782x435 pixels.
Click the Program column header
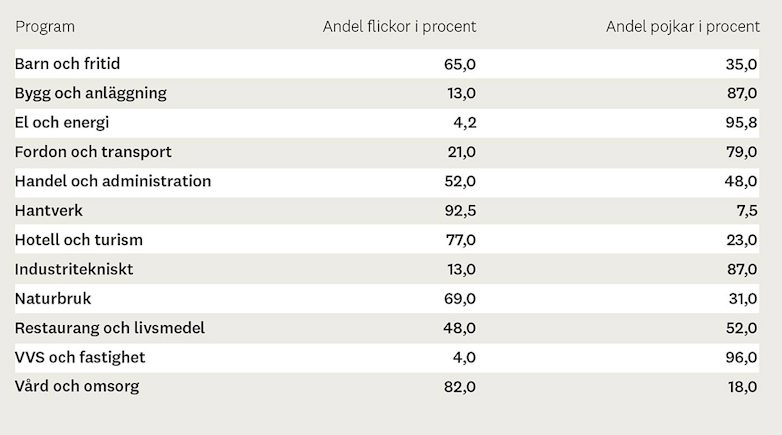(x=45, y=26)
